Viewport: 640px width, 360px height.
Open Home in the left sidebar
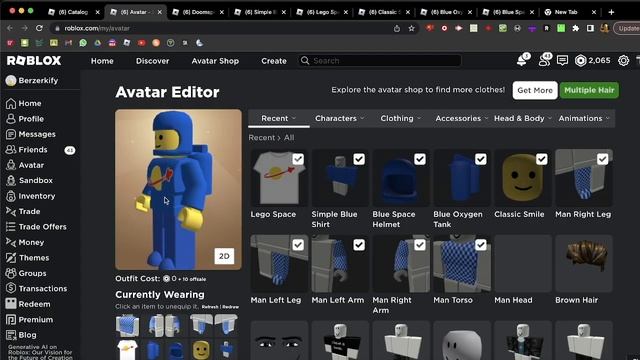tap(24, 103)
